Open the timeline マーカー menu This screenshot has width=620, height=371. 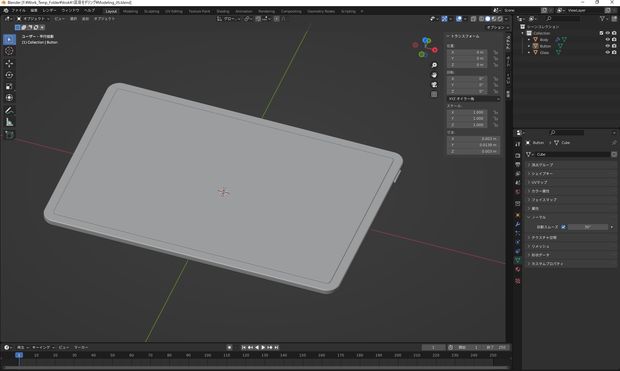81,347
